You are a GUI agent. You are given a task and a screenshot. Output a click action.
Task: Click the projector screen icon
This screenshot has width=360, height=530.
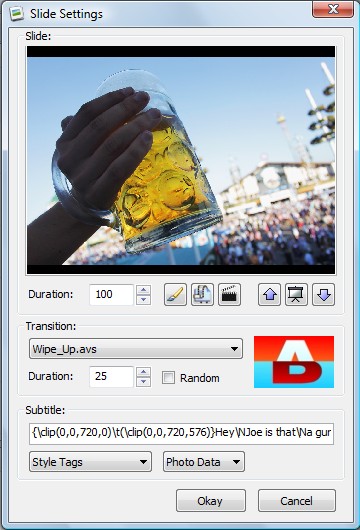pyautogui.click(x=296, y=294)
